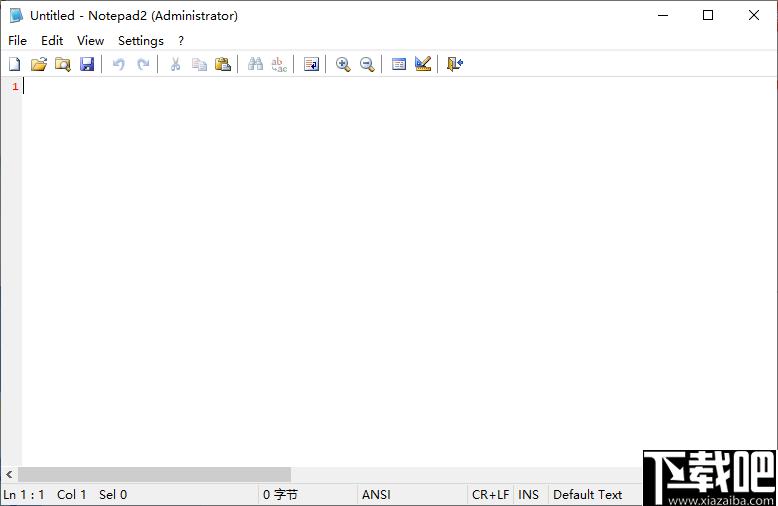Copy selection with toolbar copy icon
The width and height of the screenshot is (778, 506).
[199, 64]
